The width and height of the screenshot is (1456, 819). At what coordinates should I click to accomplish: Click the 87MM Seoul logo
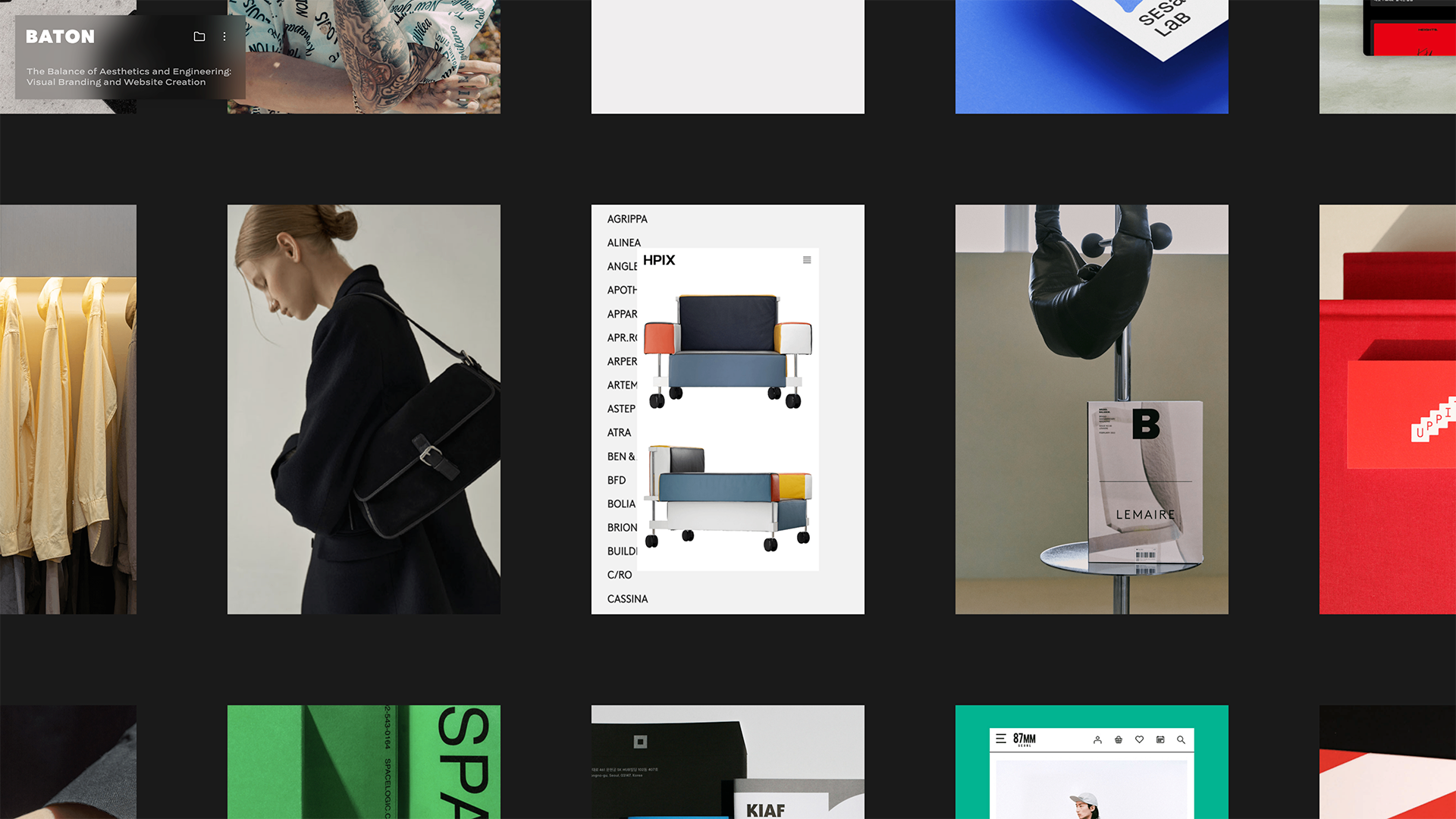1025,739
